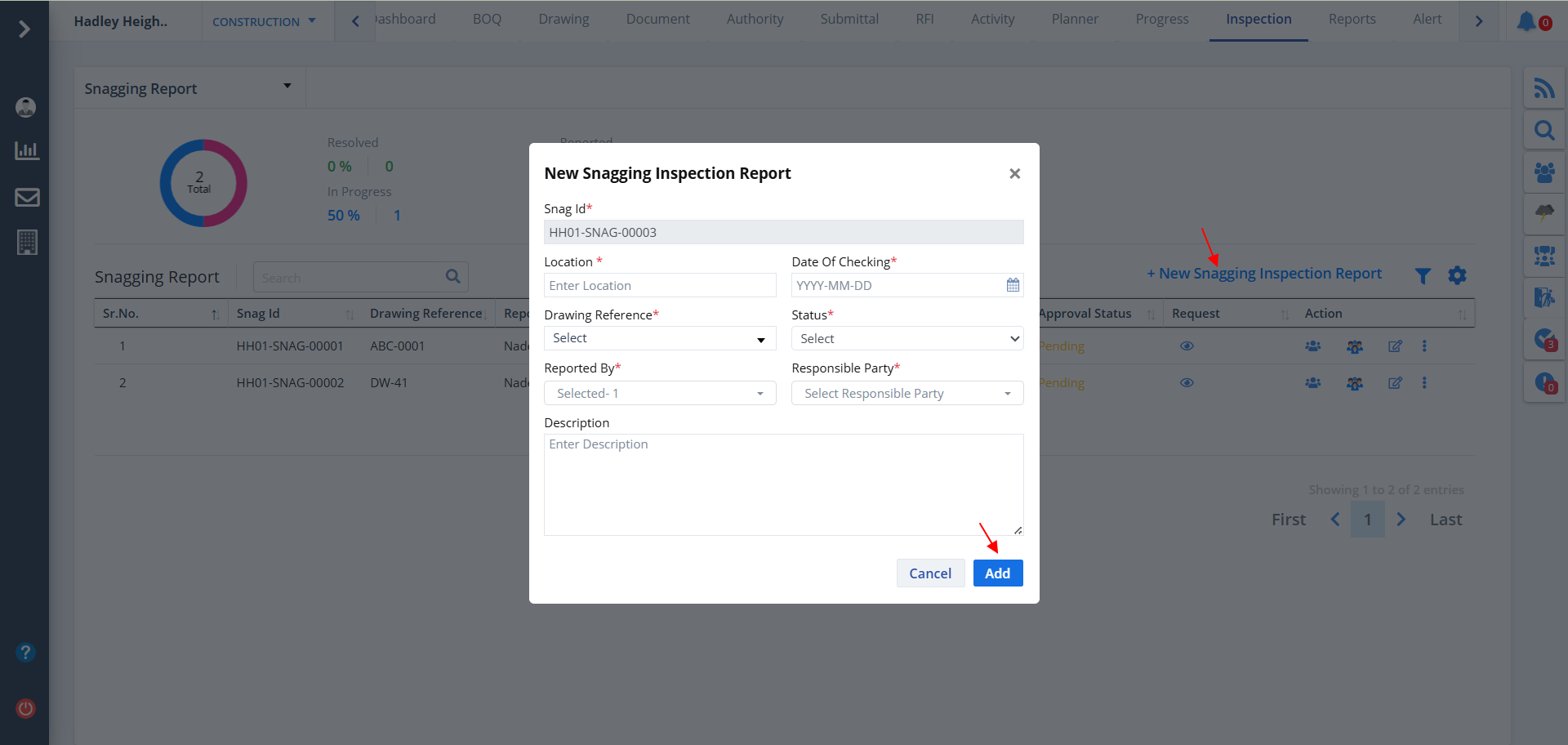Image resolution: width=1568 pixels, height=745 pixels.
Task: Click the filter funnel icon
Action: (1423, 276)
